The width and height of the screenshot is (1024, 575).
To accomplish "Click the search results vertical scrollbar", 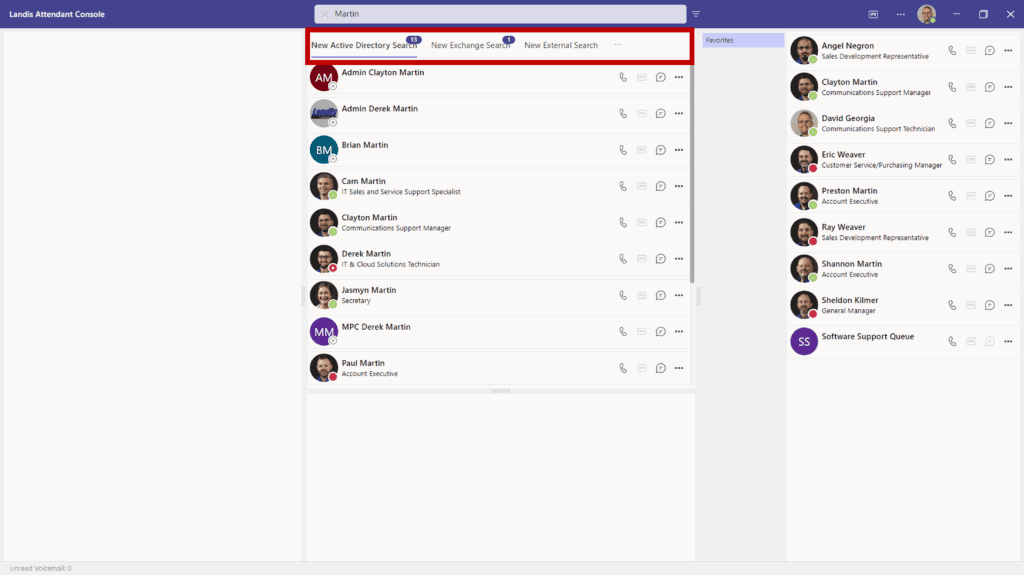I will pos(692,174).
